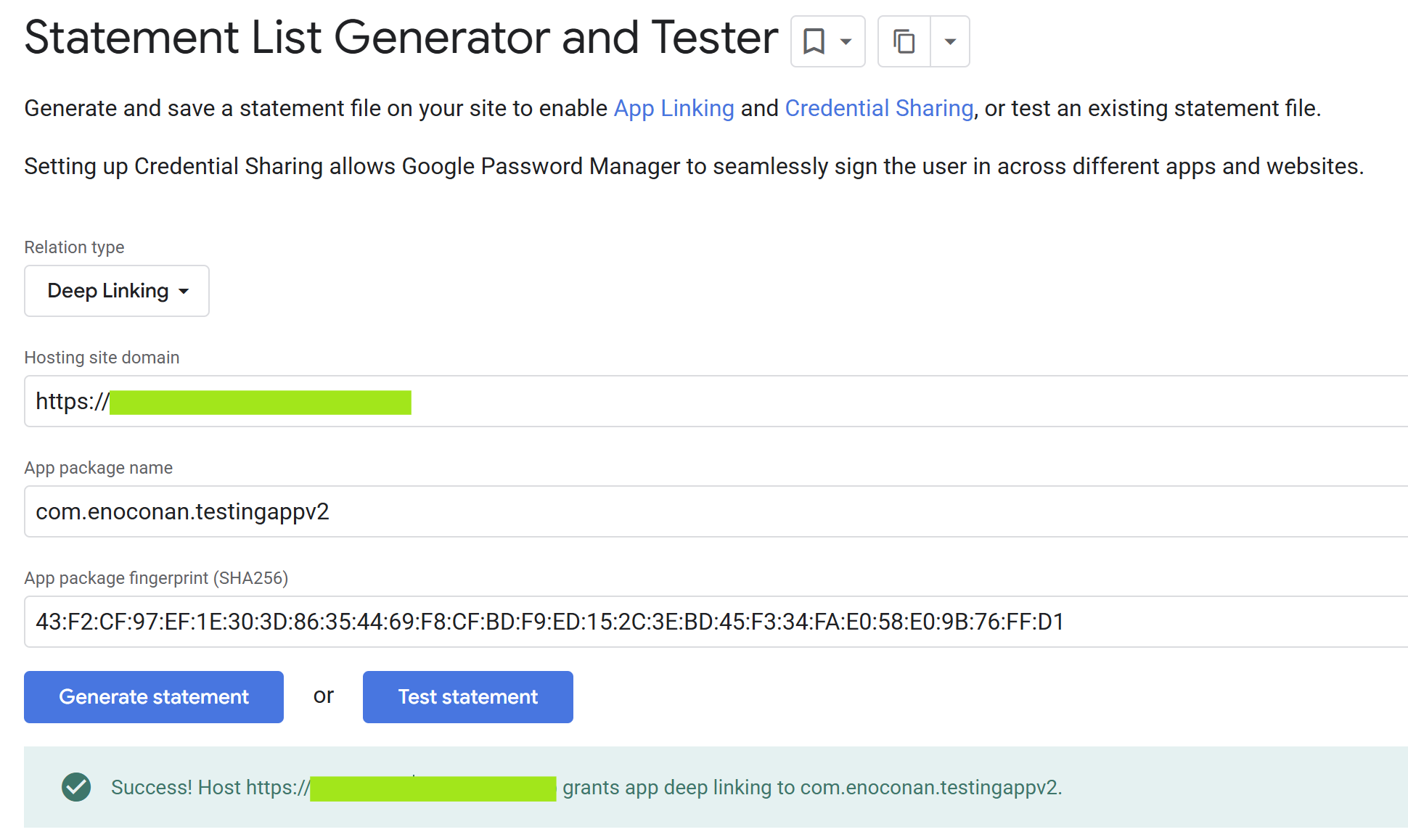The width and height of the screenshot is (1408, 840).
Task: Follow the Credential Sharing link
Action: pos(879,108)
